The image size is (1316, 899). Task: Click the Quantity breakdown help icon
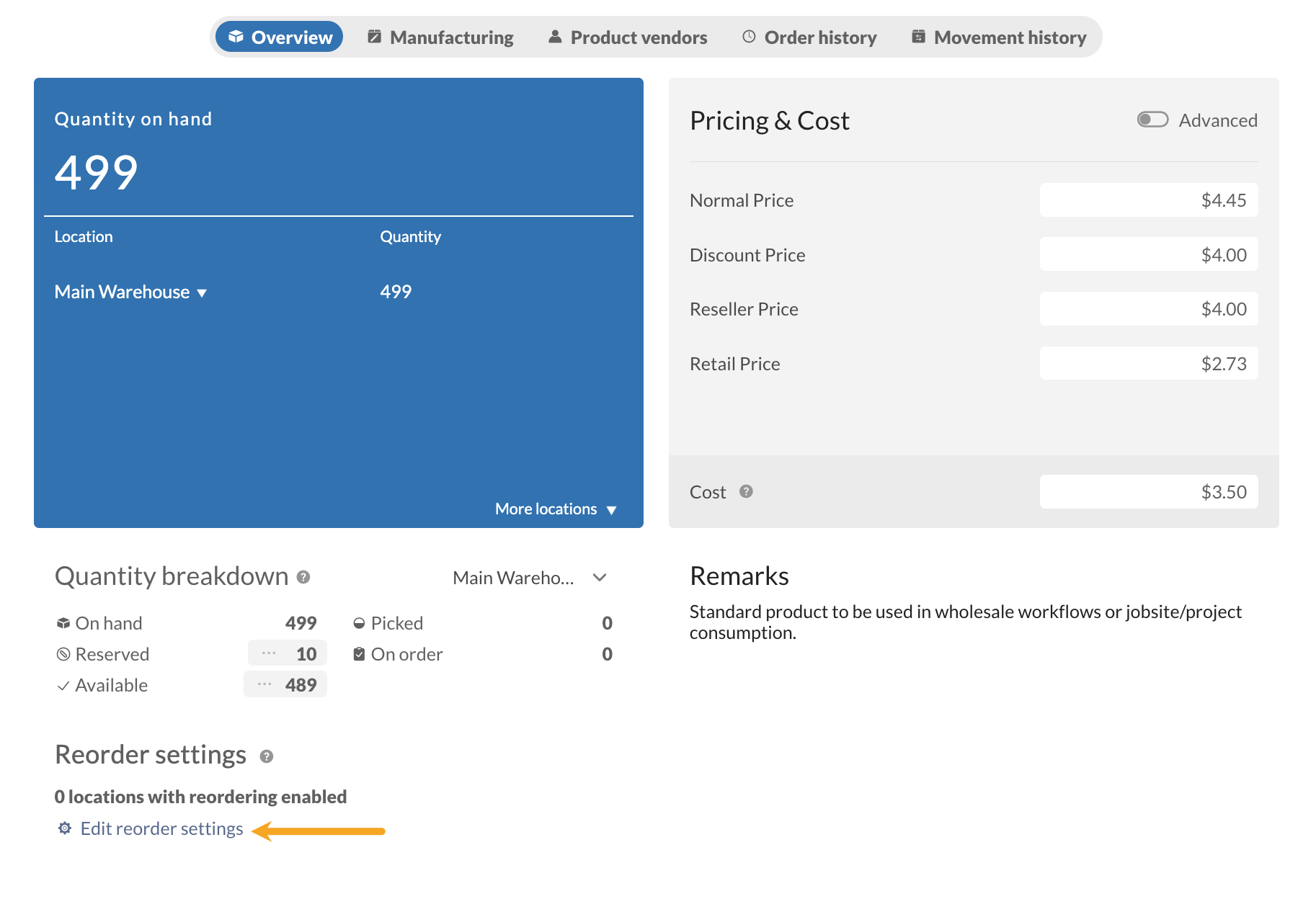pyautogui.click(x=303, y=577)
